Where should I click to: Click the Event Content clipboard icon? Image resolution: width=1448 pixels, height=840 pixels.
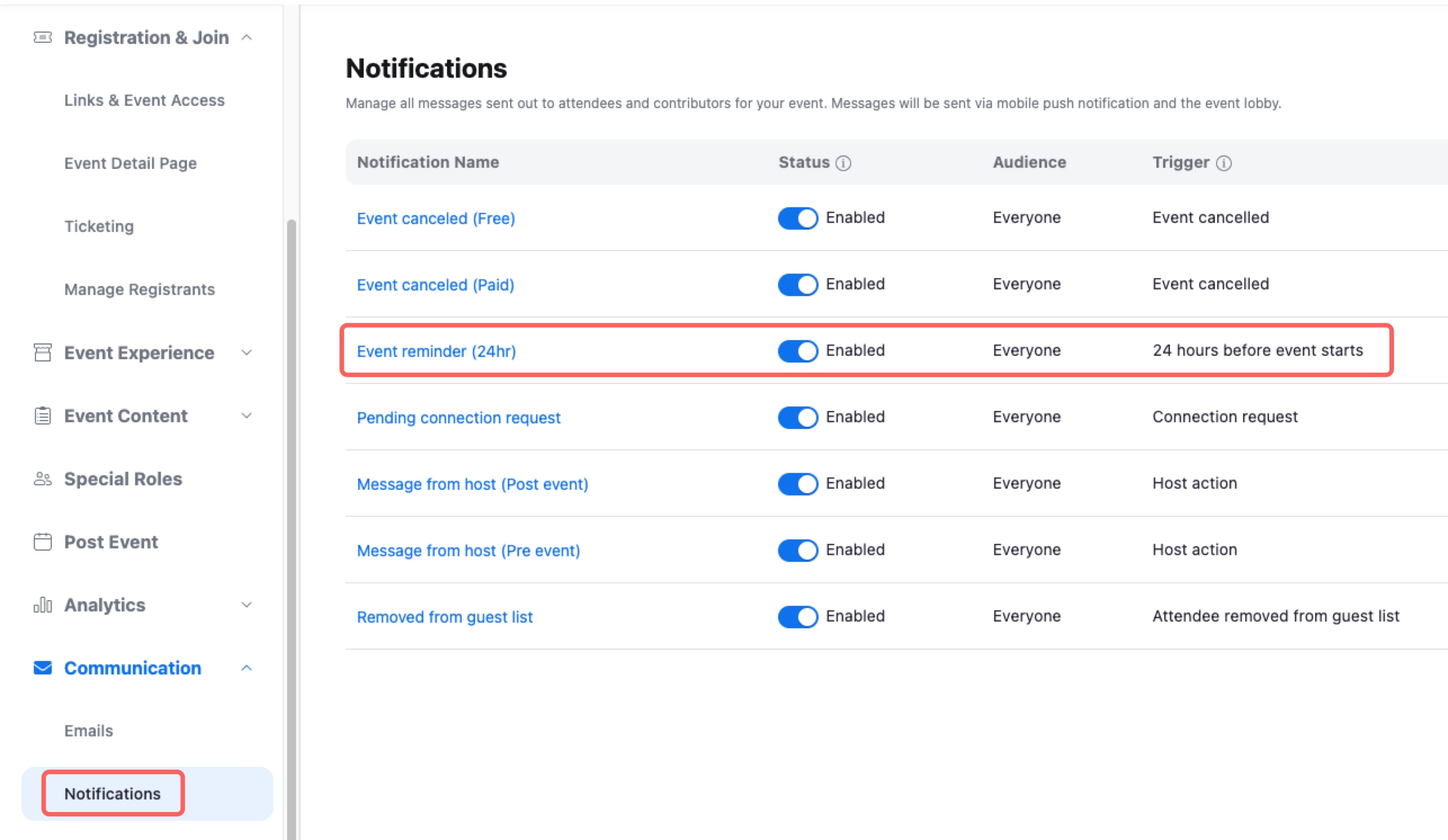click(x=43, y=415)
